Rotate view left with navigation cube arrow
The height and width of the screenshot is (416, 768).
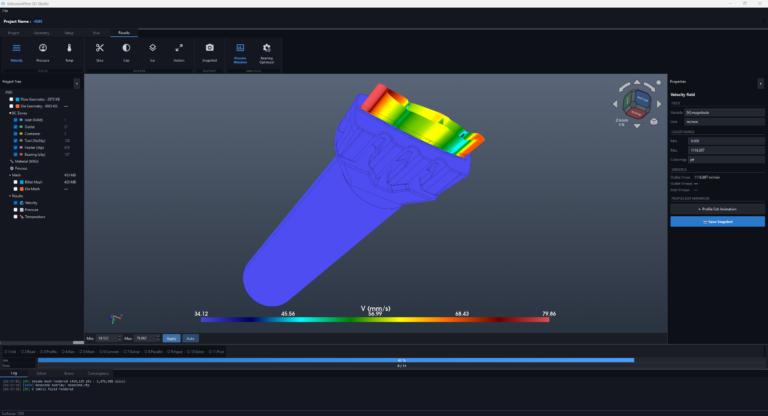click(x=615, y=104)
